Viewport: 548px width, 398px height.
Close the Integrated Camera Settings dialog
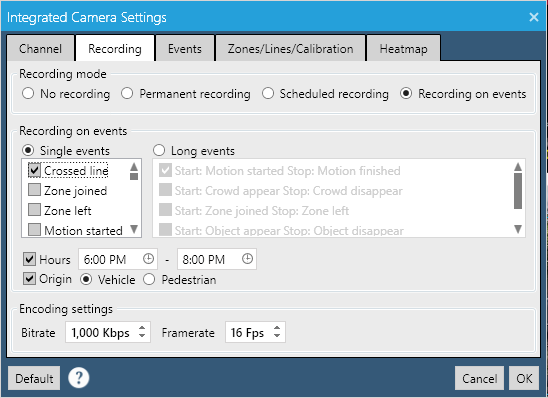coord(534,17)
